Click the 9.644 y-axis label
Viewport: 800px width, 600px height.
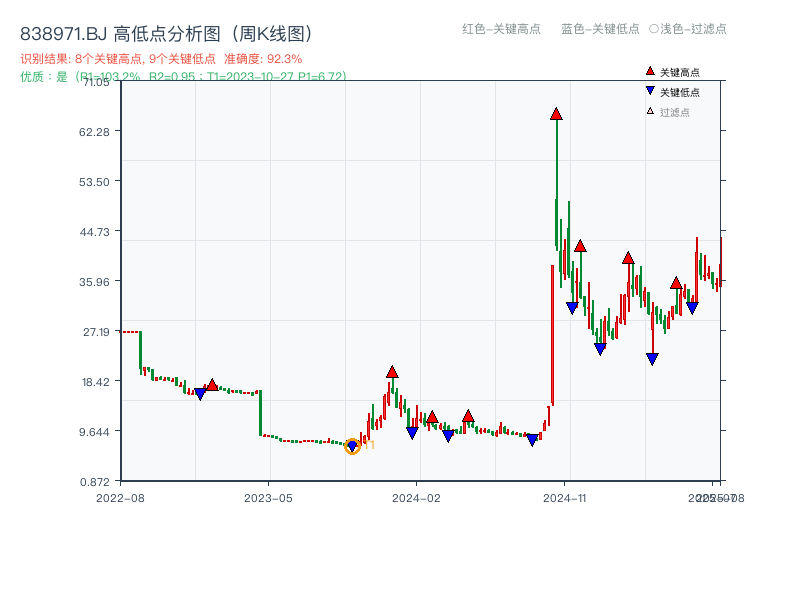(94, 432)
